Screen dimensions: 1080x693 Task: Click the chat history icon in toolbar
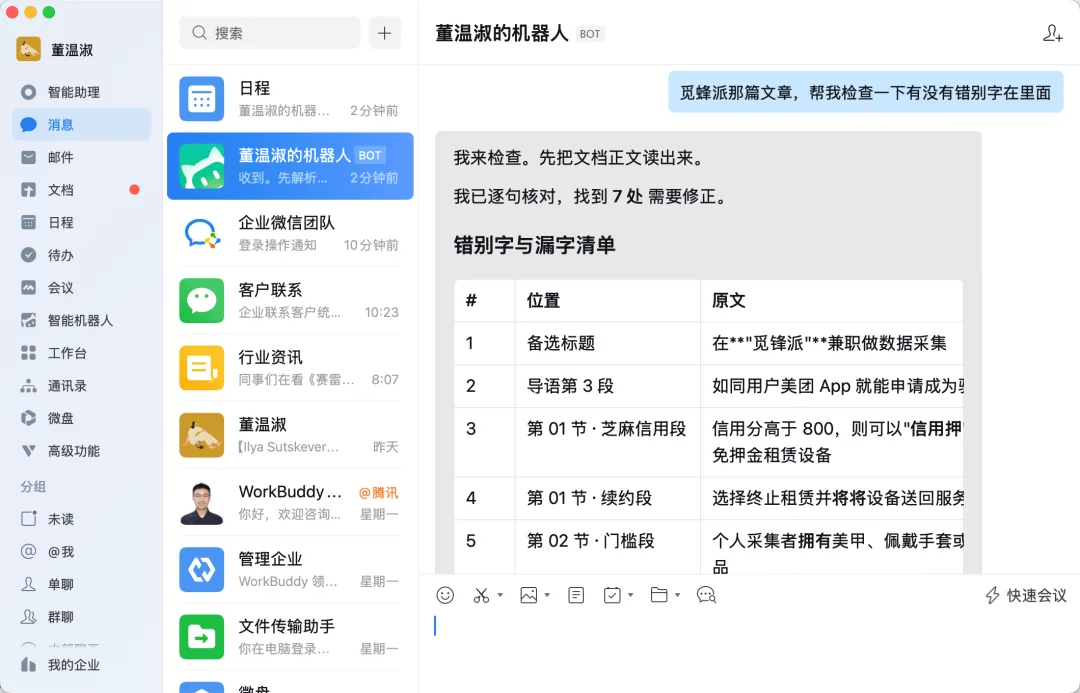(706, 595)
